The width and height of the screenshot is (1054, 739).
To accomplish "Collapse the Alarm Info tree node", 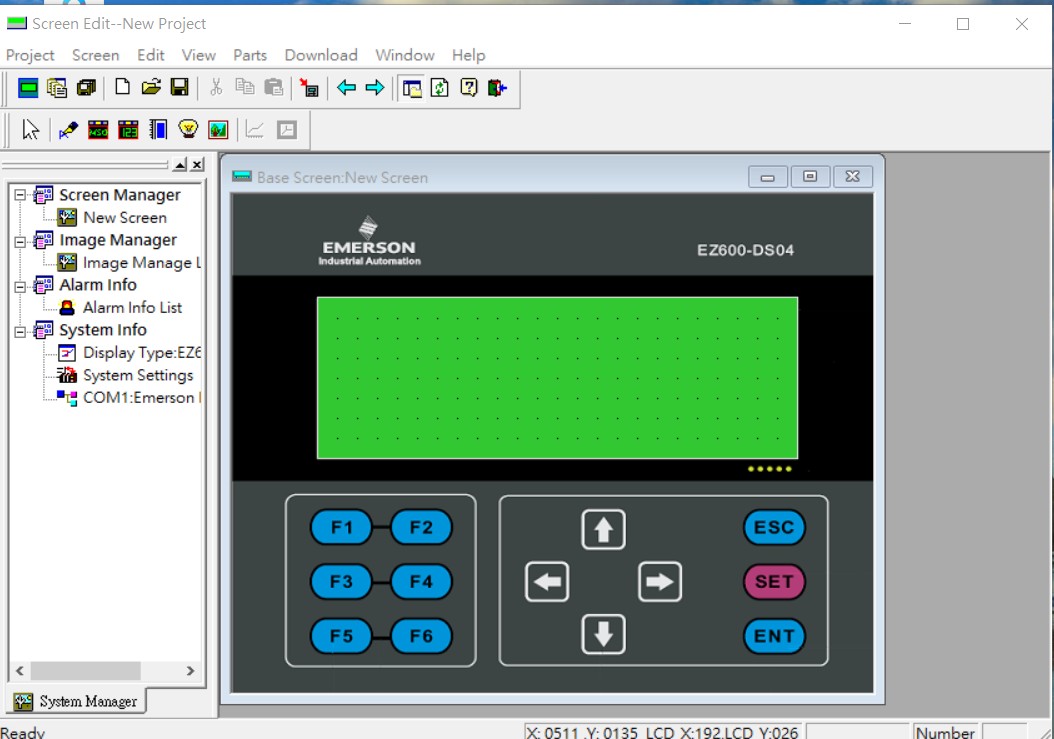I will point(19,285).
